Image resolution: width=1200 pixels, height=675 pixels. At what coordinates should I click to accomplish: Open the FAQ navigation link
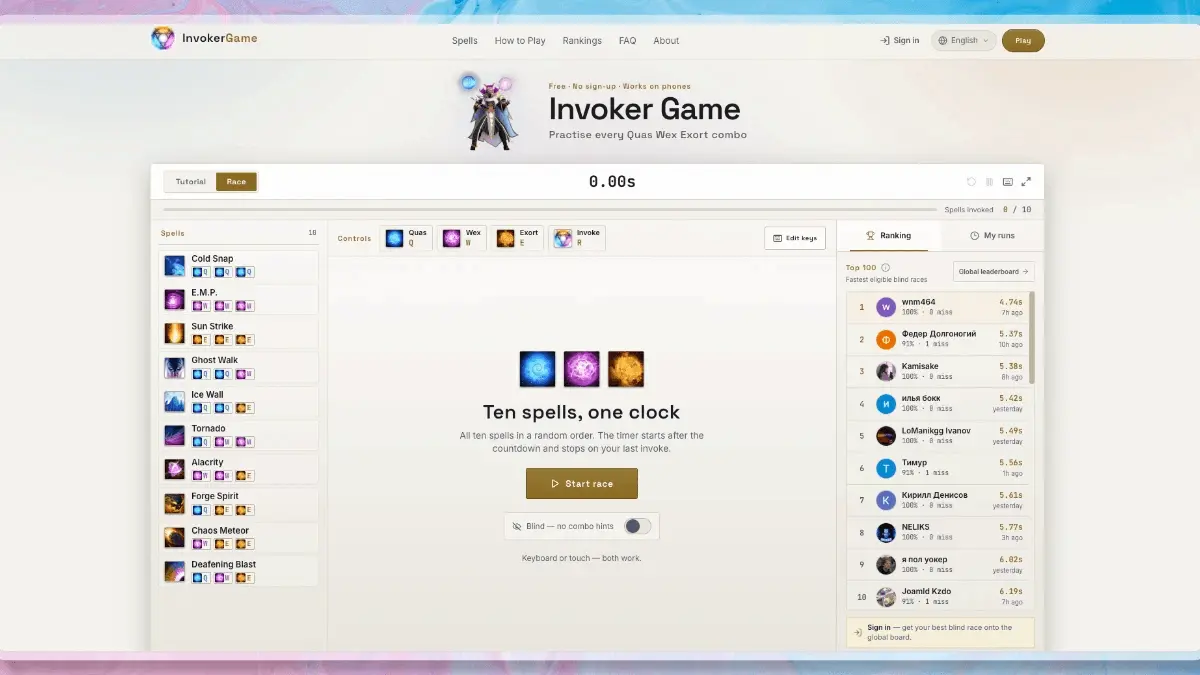click(627, 41)
